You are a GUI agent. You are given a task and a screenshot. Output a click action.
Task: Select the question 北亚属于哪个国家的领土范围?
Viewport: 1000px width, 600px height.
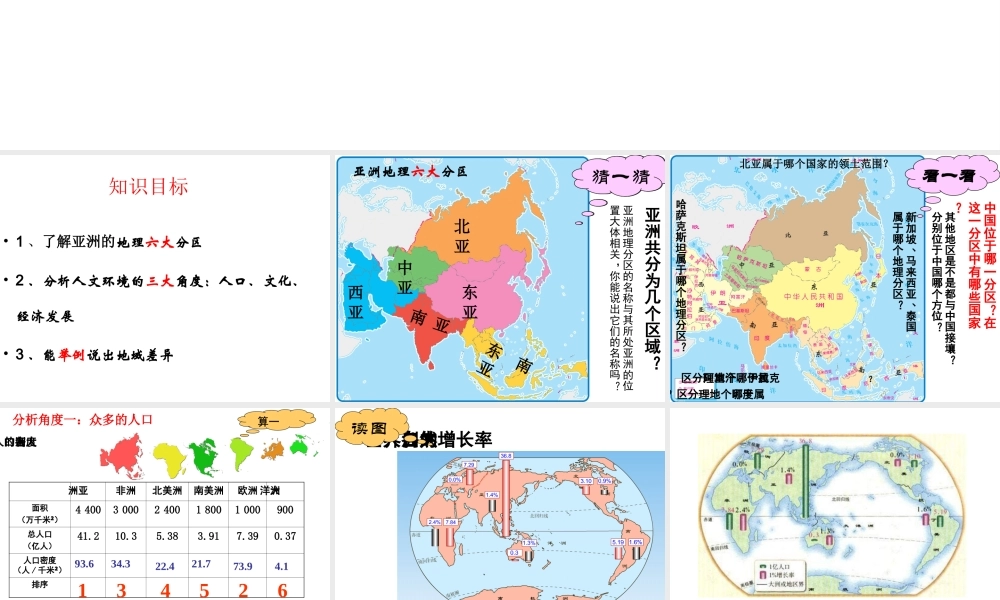pos(814,164)
